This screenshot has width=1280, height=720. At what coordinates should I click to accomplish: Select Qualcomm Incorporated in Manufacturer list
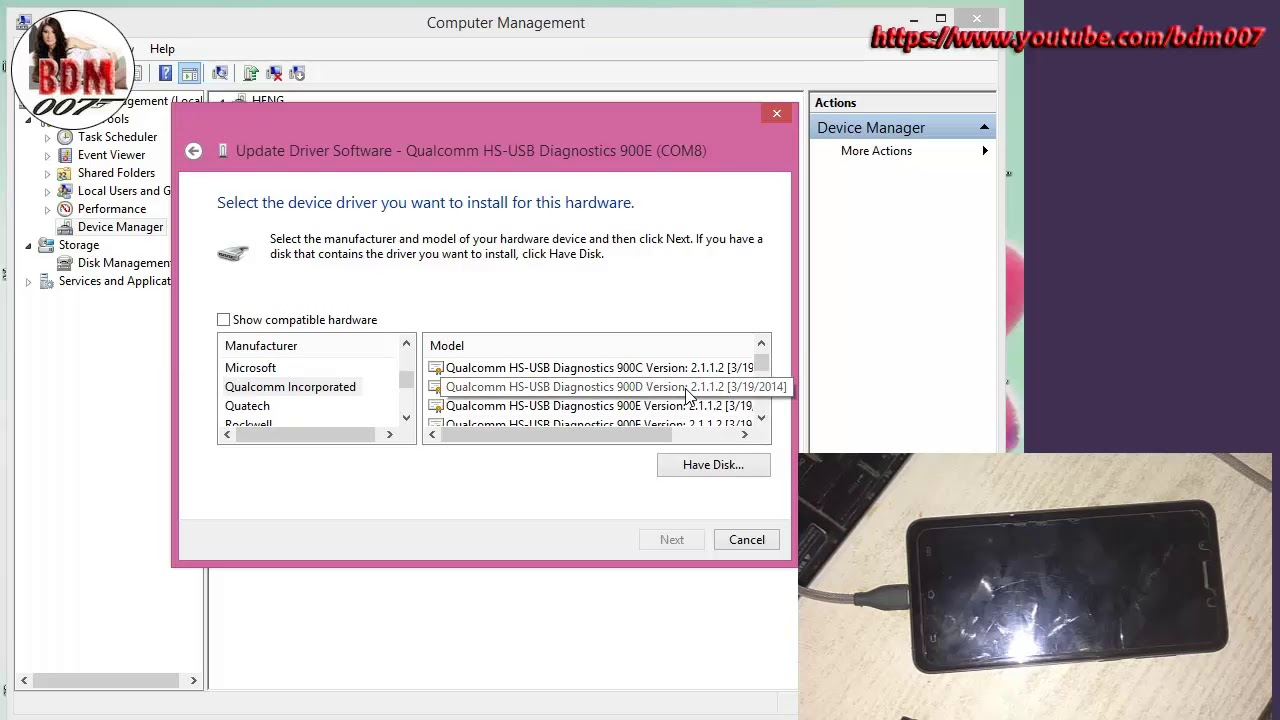click(290, 387)
